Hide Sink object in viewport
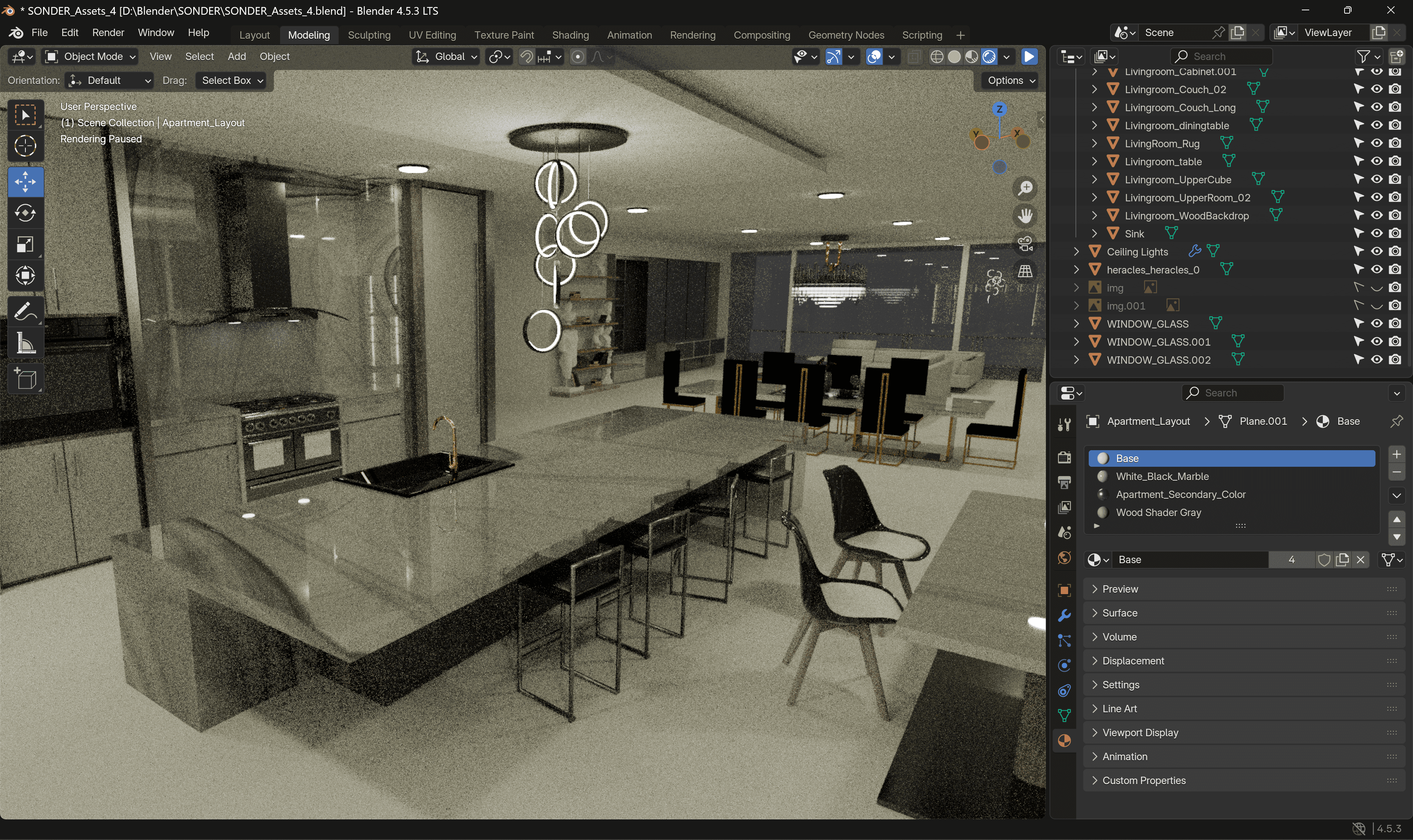The image size is (1413, 840). (x=1376, y=233)
